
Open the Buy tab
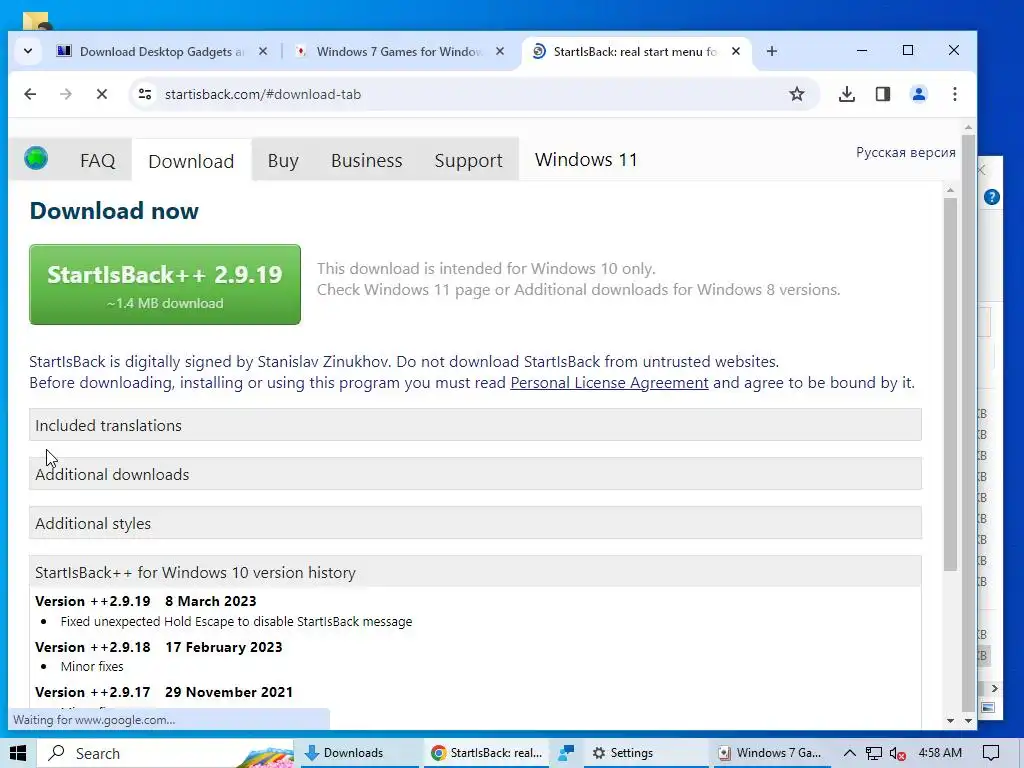(x=283, y=160)
